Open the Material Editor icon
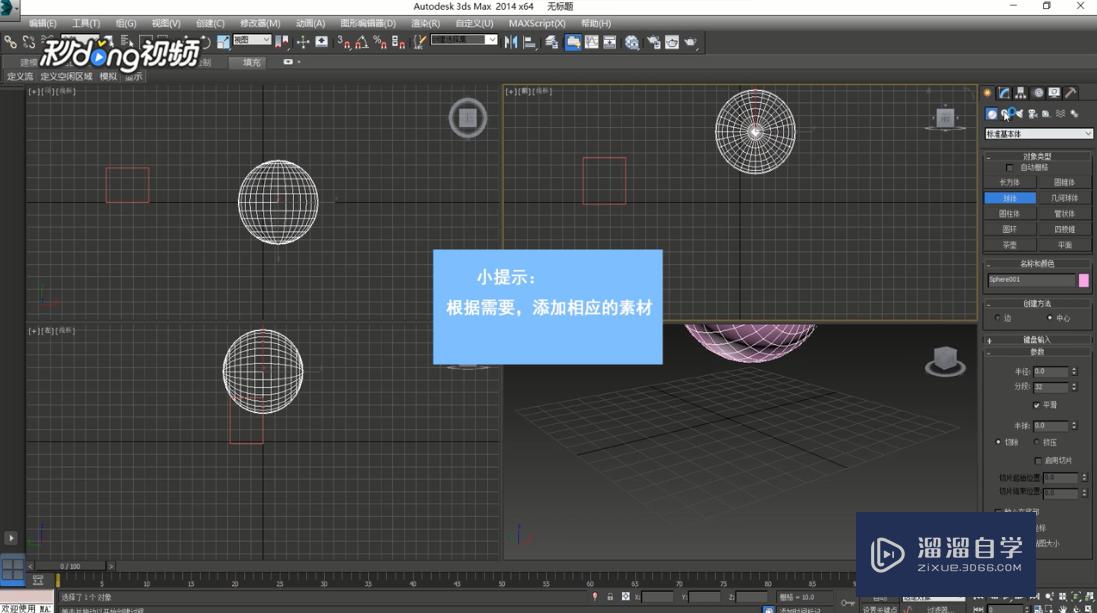The width and height of the screenshot is (1097, 613). point(632,42)
